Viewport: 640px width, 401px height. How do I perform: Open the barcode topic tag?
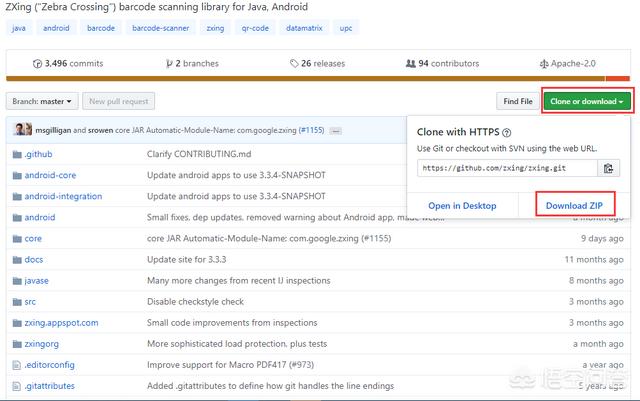tap(101, 28)
